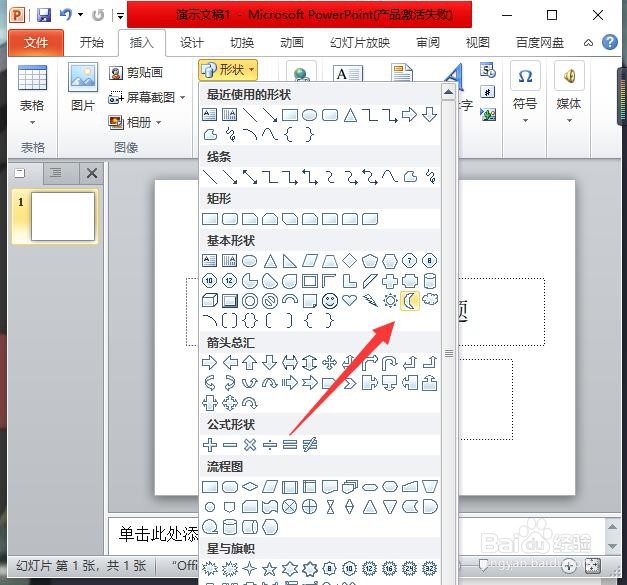This screenshot has height=585, width=627.
Task: Select the Donut shape
Action: [250, 301]
